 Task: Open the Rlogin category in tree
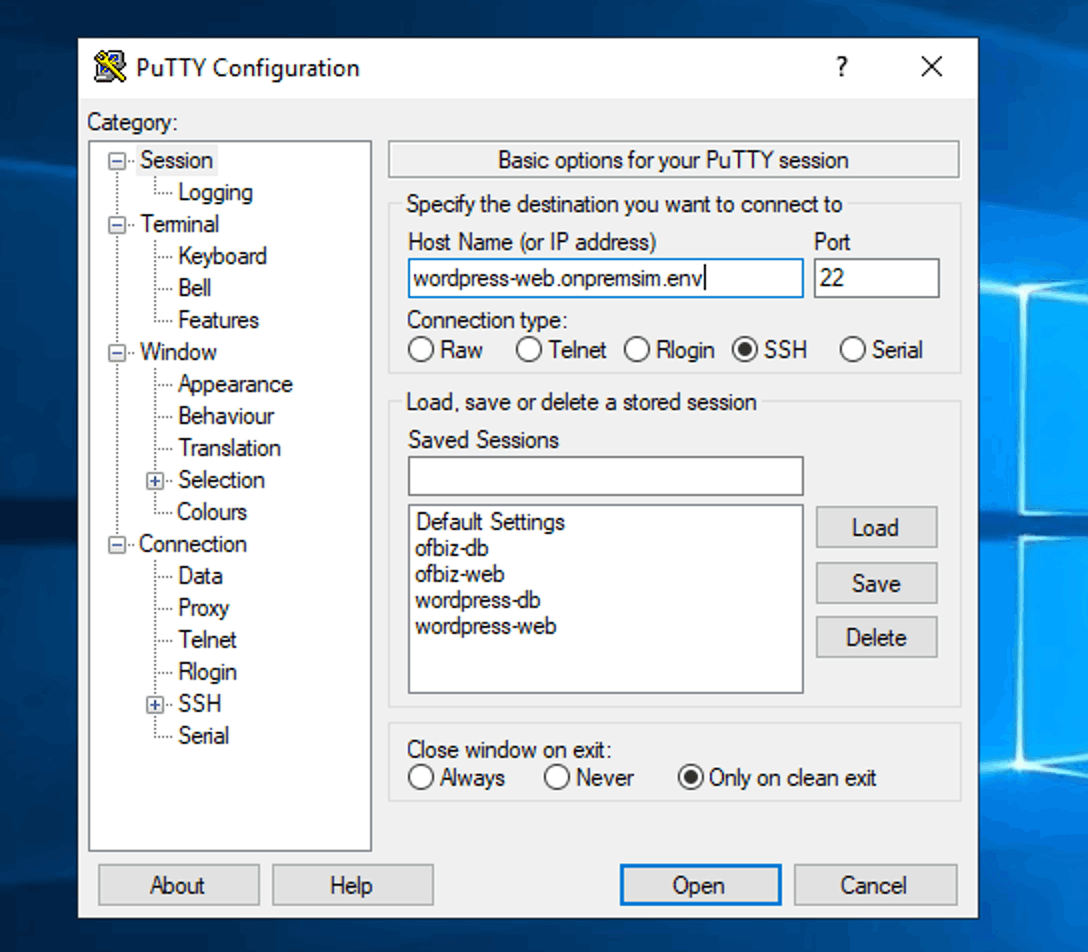207,672
